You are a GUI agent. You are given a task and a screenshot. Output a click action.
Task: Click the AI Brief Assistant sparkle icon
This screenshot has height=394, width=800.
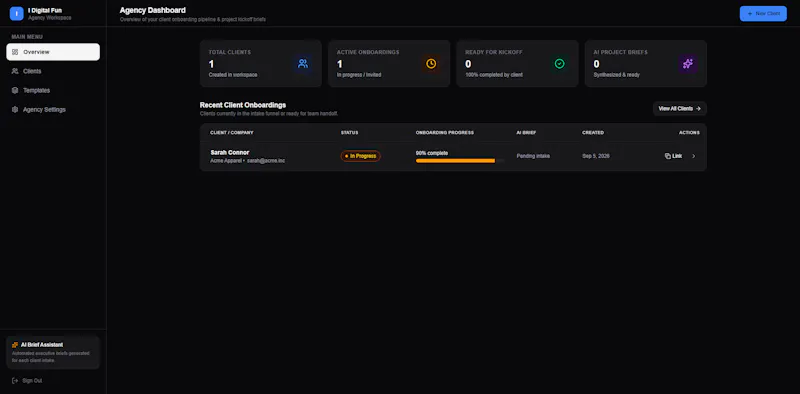[x=15, y=344]
